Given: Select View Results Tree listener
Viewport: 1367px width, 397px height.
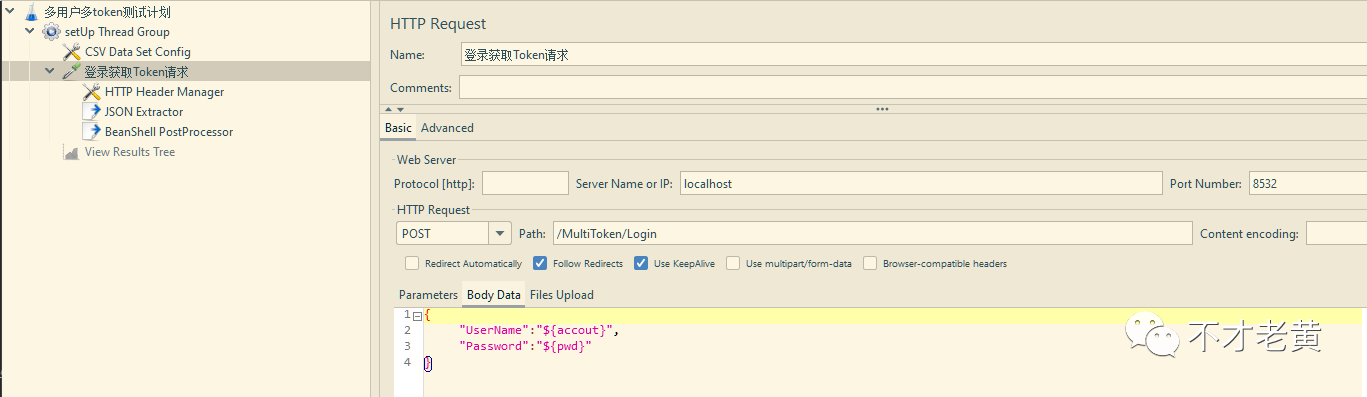Looking at the screenshot, I should coord(130,152).
